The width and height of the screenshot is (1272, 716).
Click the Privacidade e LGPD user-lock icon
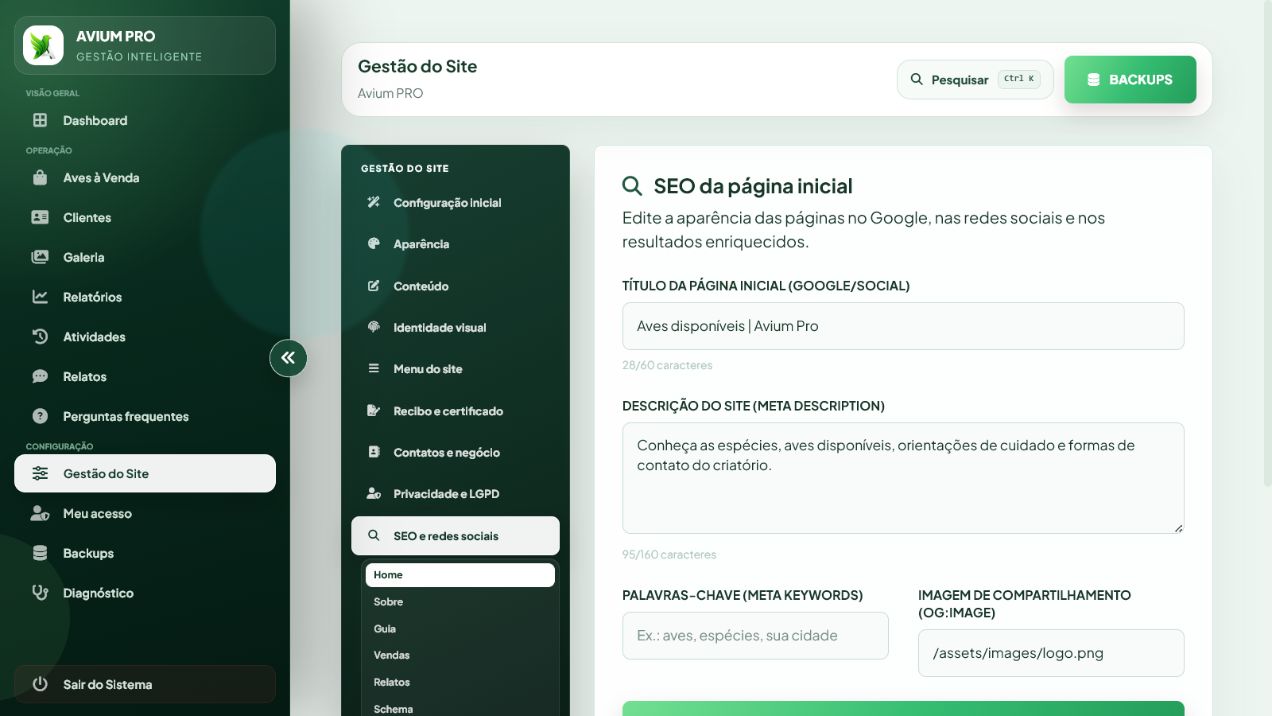coord(374,494)
